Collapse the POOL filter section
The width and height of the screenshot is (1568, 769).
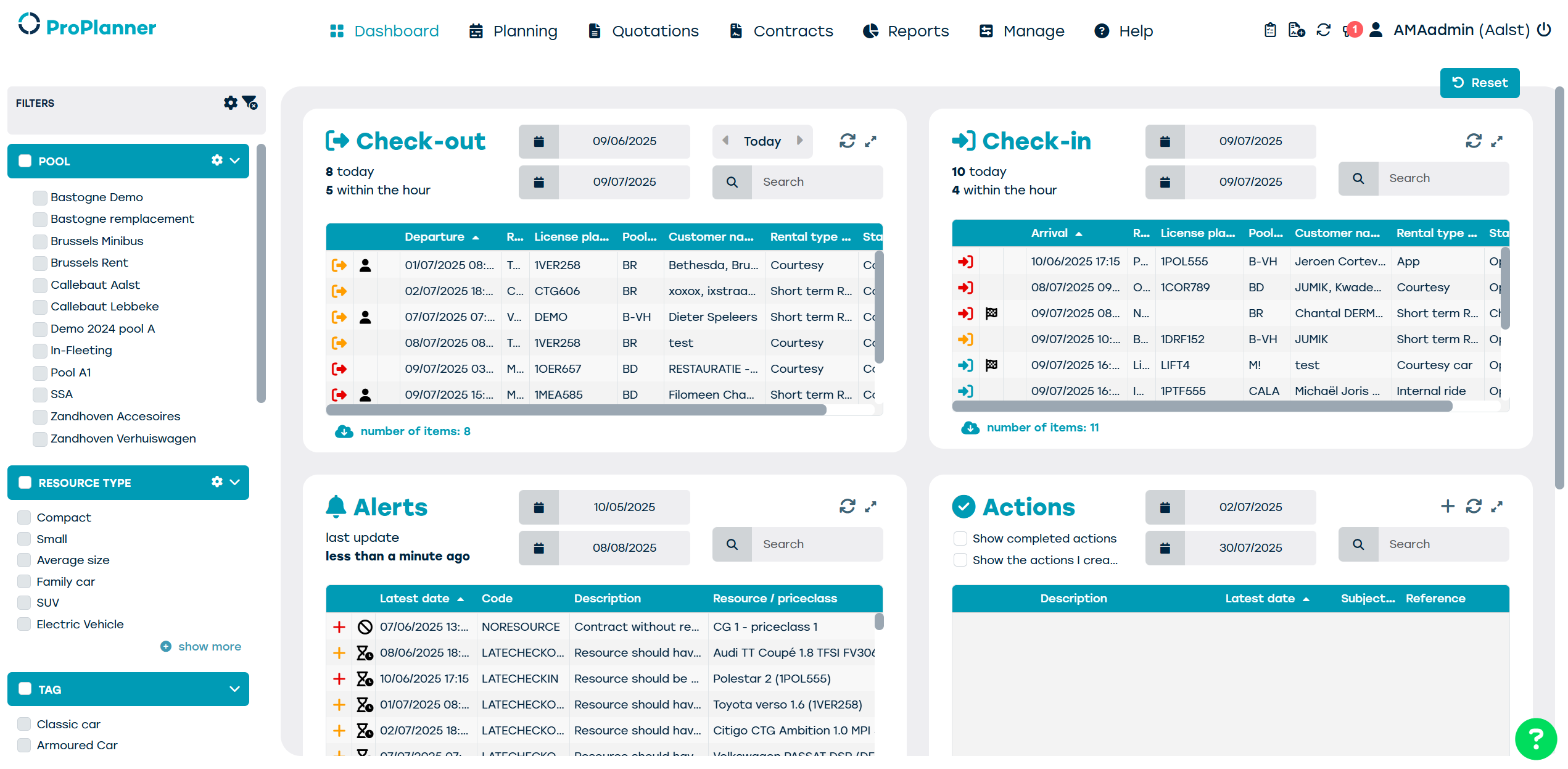[x=234, y=160]
